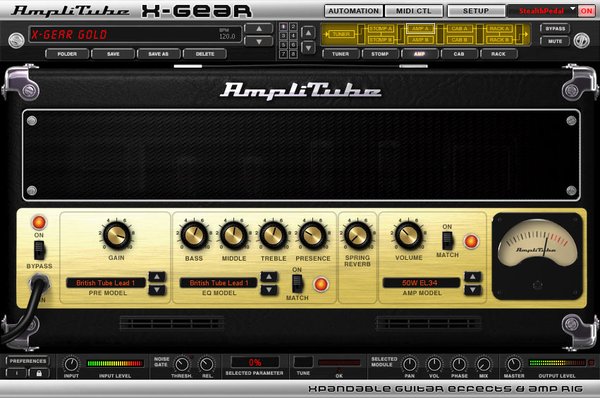Click the amp VOLUME knob

pos(408,235)
